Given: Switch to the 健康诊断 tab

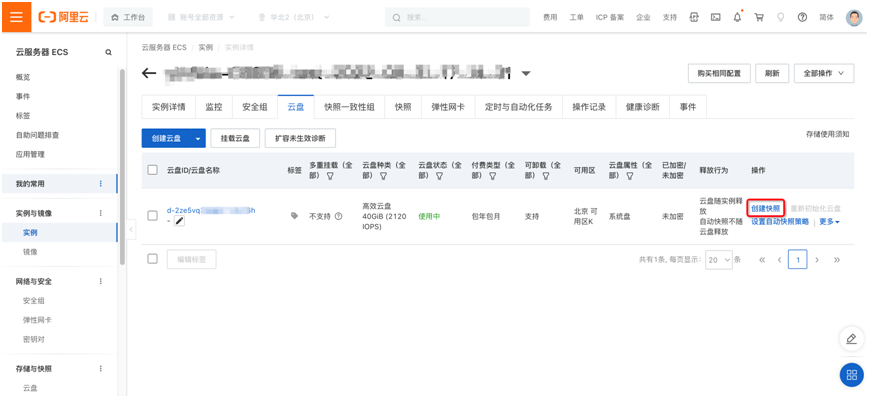Looking at the screenshot, I should (643, 107).
